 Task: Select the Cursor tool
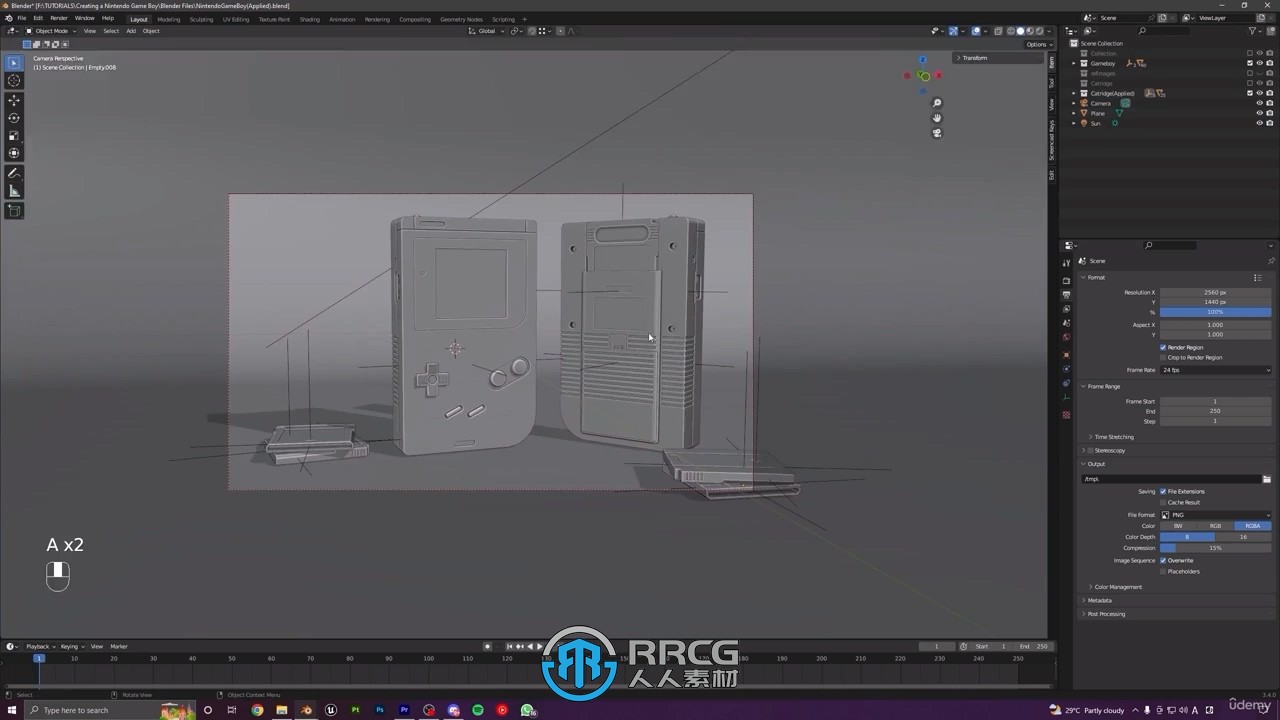click(14, 81)
